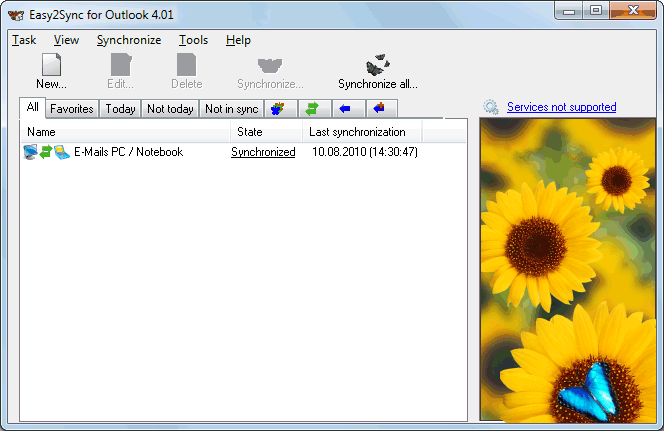
Task: Click the Services gear icon
Action: pos(491,107)
